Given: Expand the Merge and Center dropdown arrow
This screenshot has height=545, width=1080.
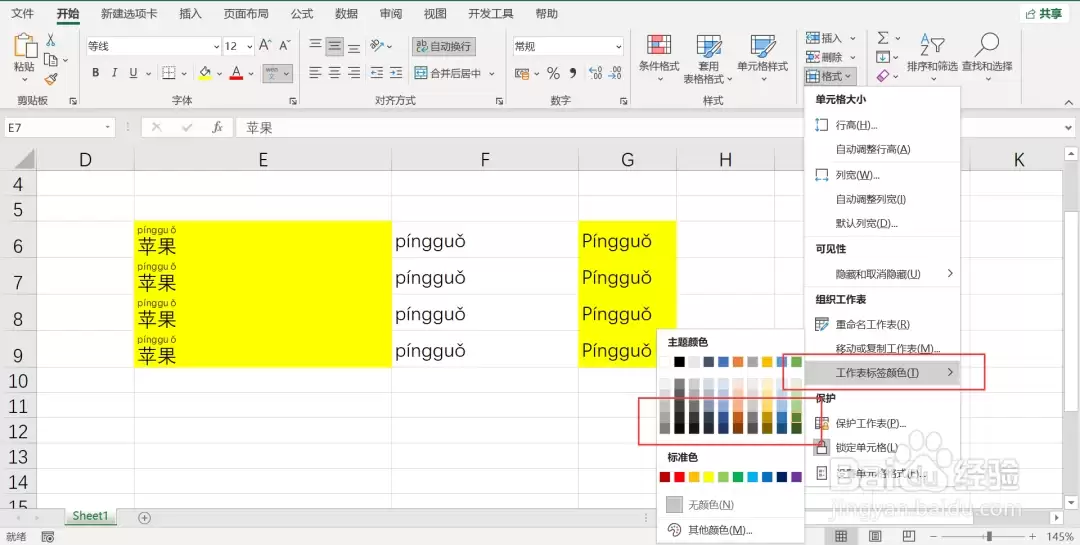Looking at the screenshot, I should (492, 73).
